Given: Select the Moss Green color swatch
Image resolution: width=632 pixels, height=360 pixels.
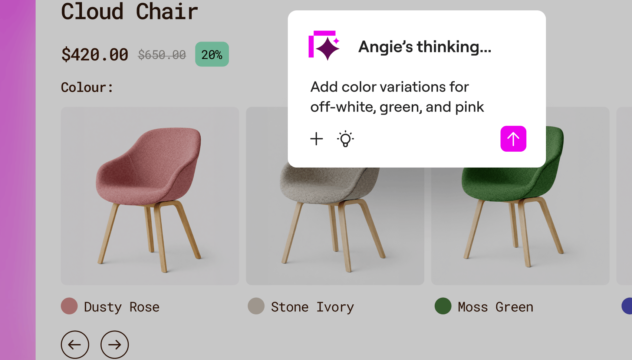Looking at the screenshot, I should click(443, 306).
